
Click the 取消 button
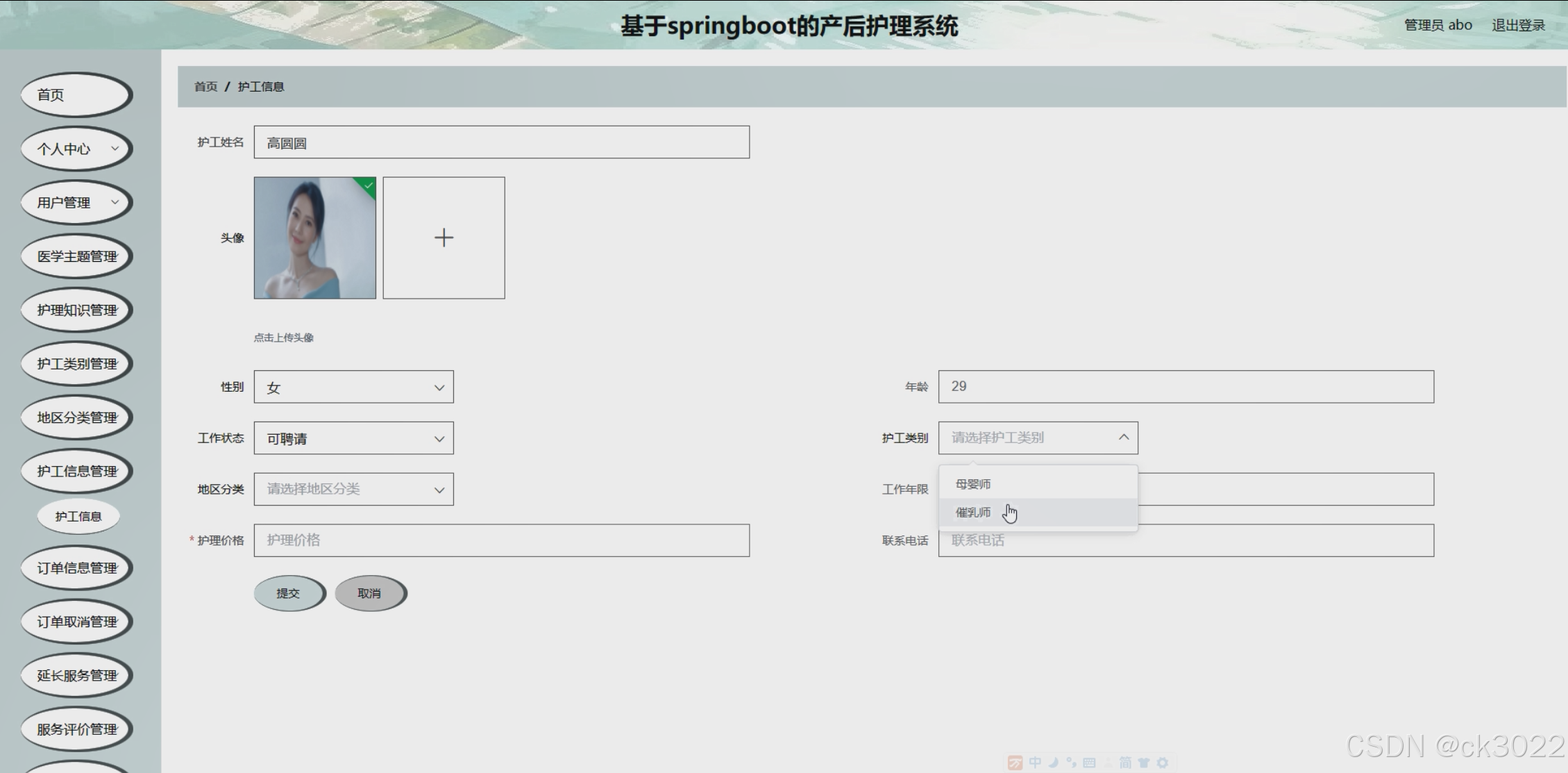pyautogui.click(x=370, y=593)
